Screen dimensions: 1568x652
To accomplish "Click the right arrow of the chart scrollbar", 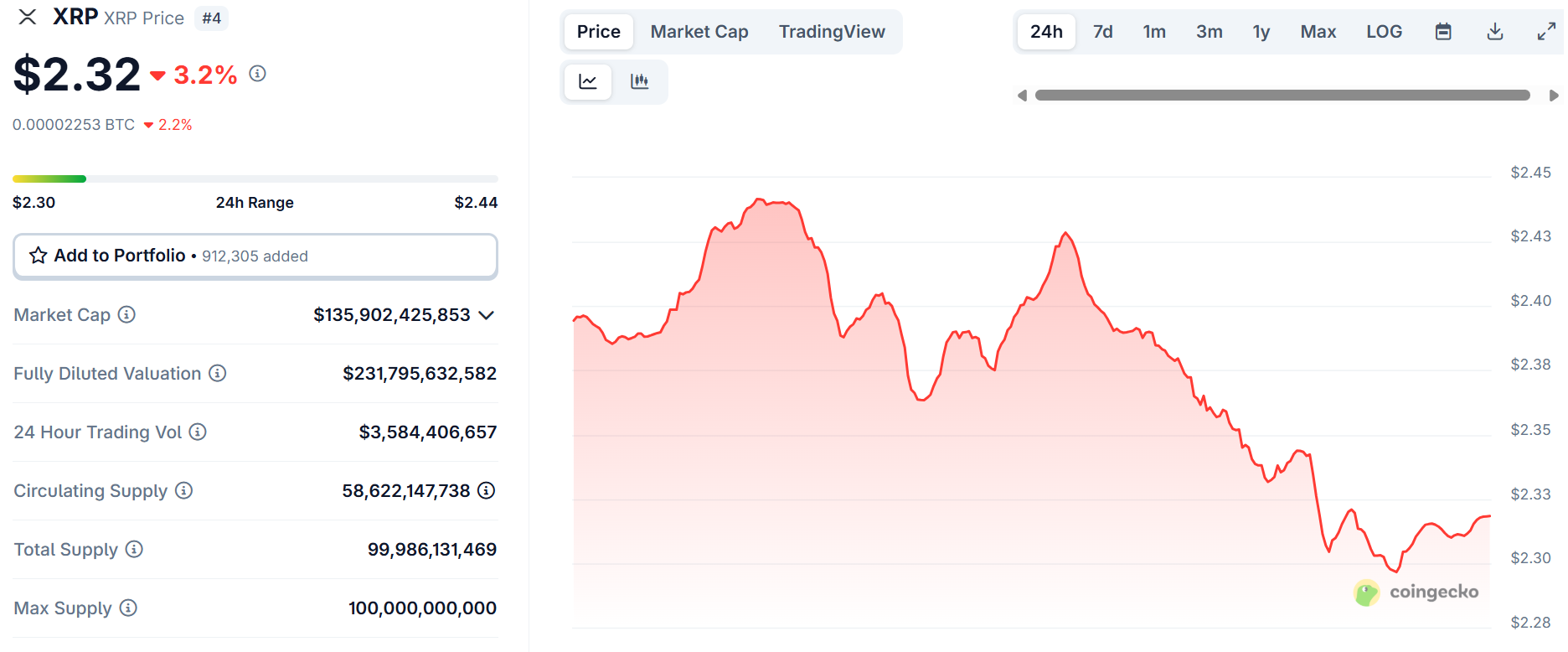I will coord(1554,96).
